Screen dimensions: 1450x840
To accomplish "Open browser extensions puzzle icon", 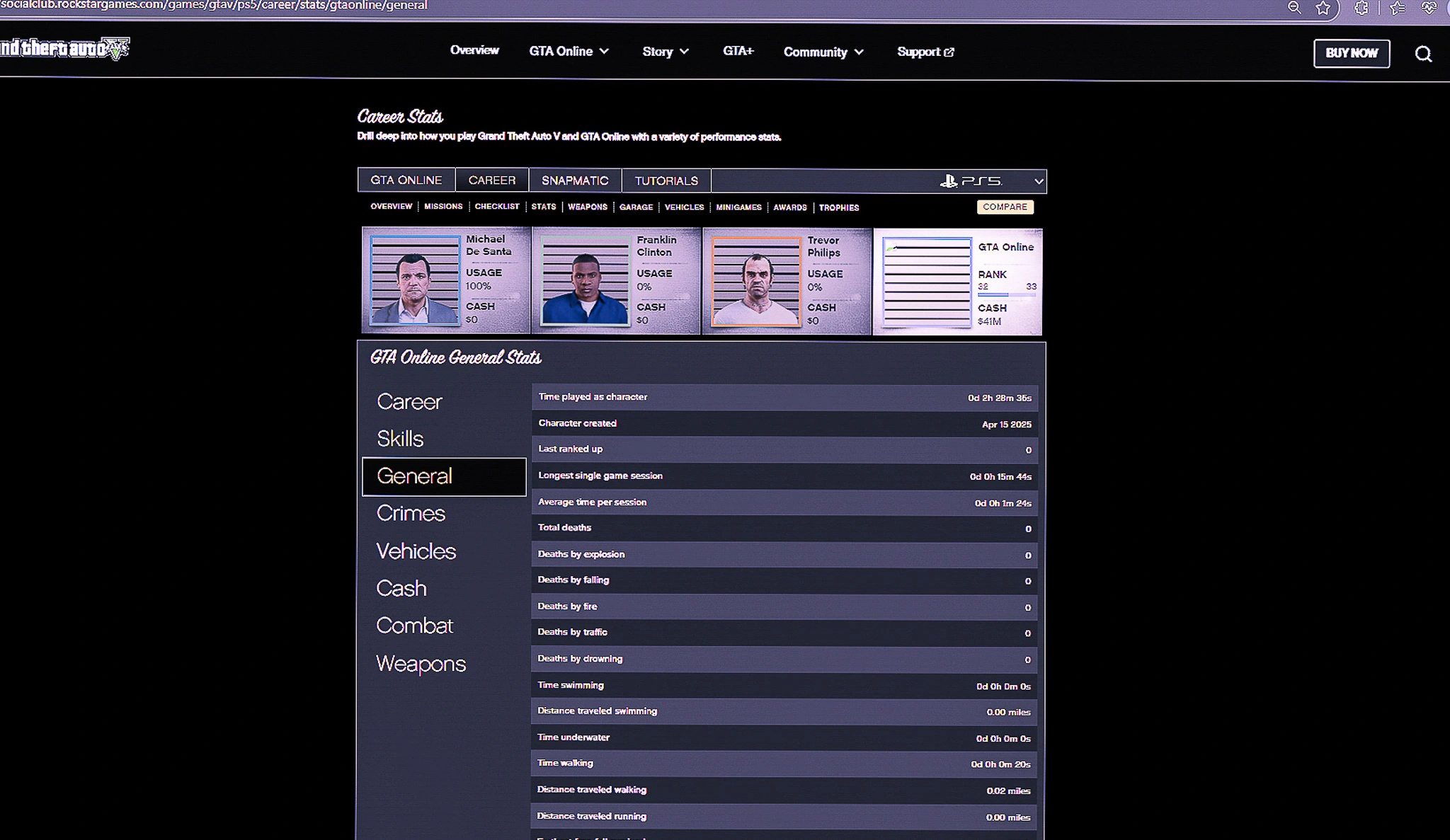I will (1361, 8).
